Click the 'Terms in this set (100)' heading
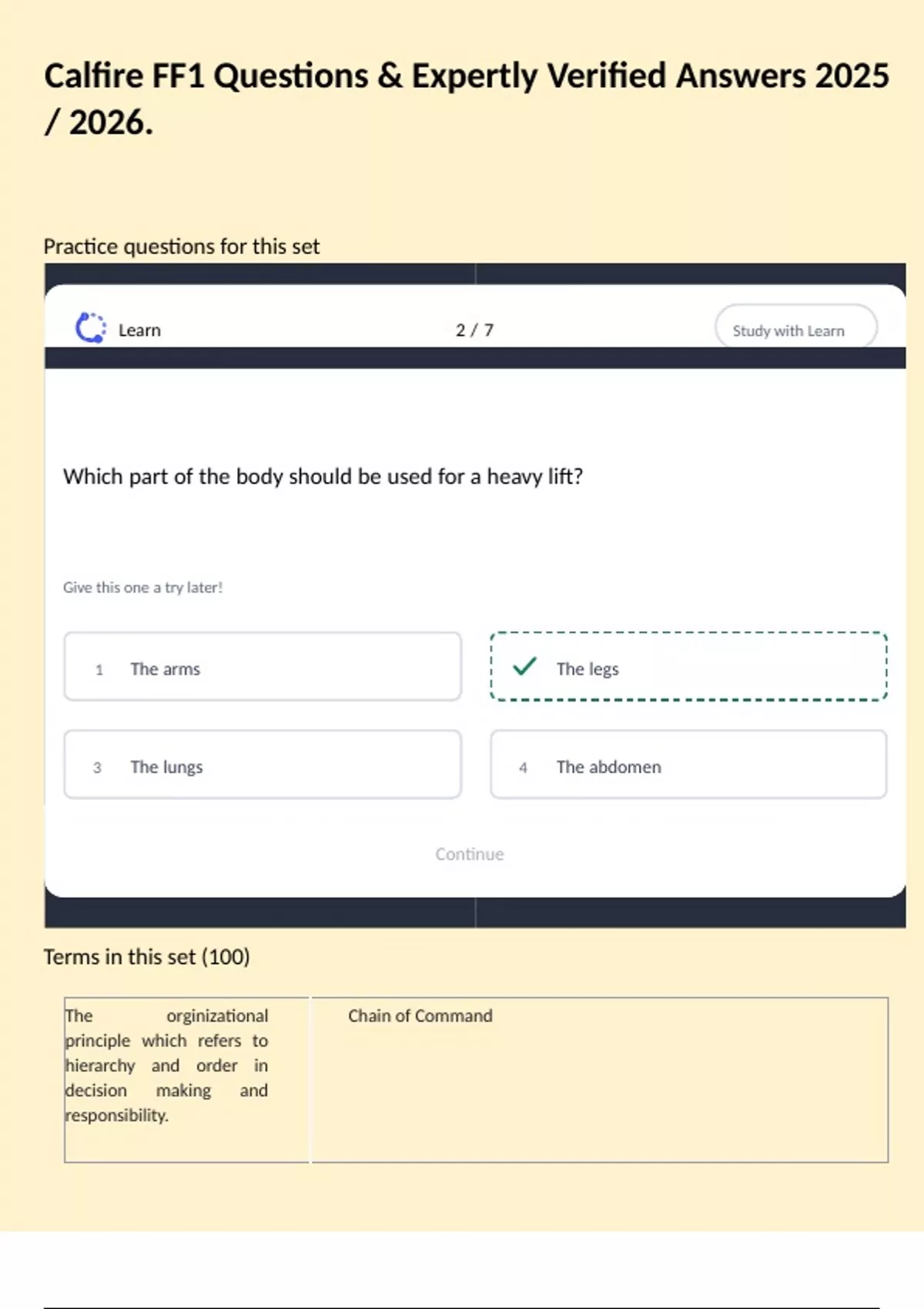 click(146, 957)
